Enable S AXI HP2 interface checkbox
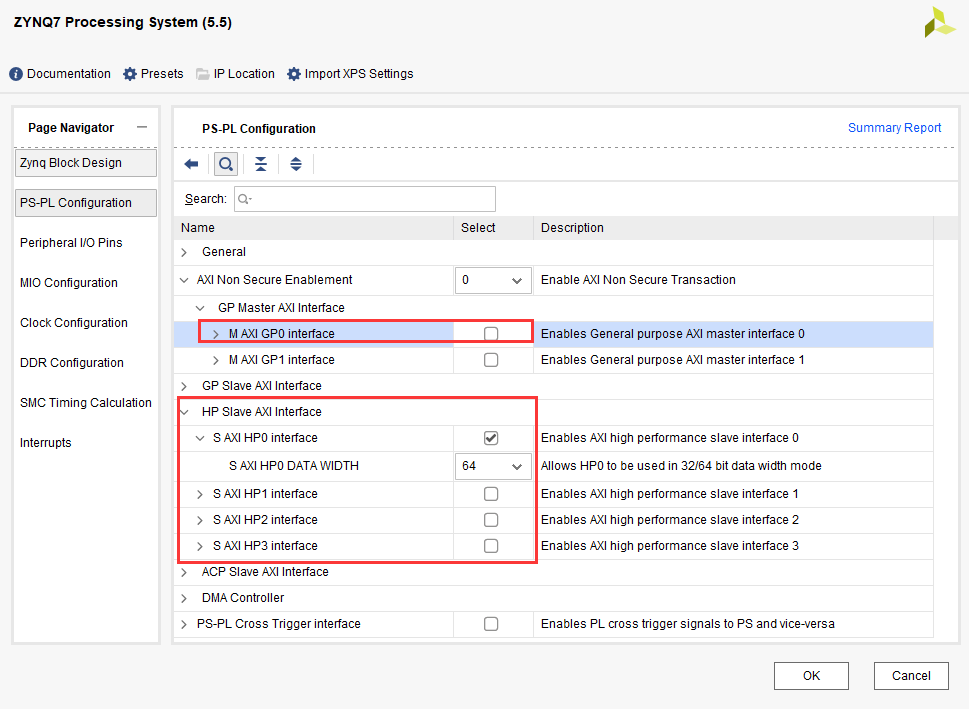The image size is (969, 709). click(x=491, y=520)
